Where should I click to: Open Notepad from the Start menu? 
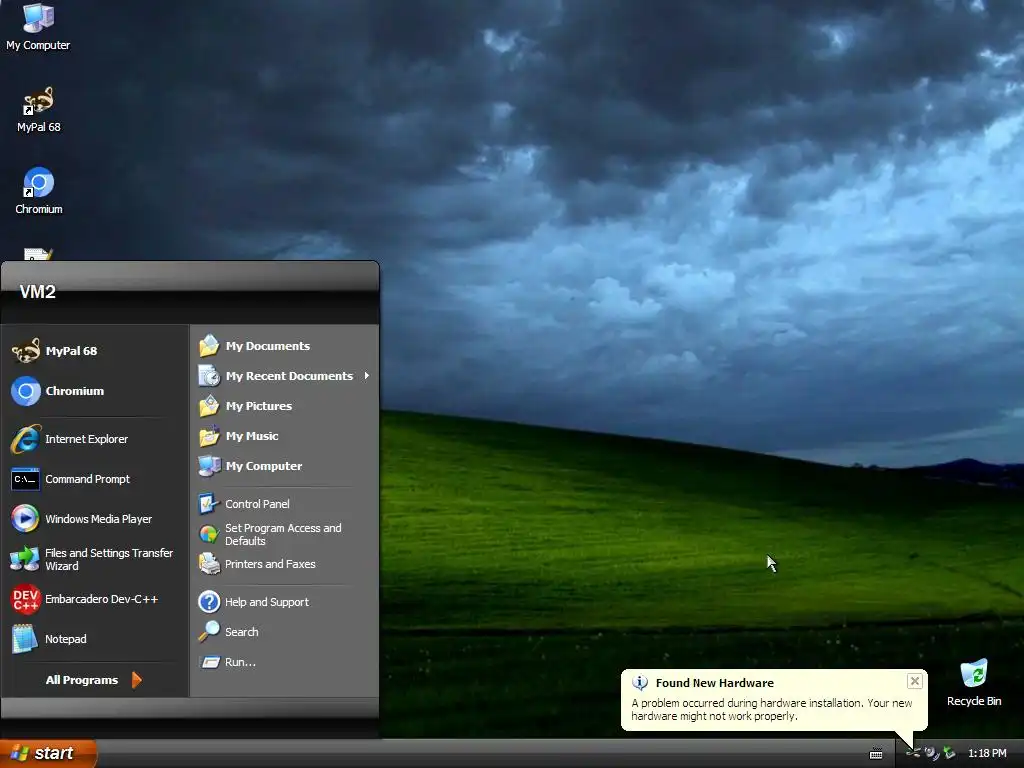pyautogui.click(x=95, y=639)
